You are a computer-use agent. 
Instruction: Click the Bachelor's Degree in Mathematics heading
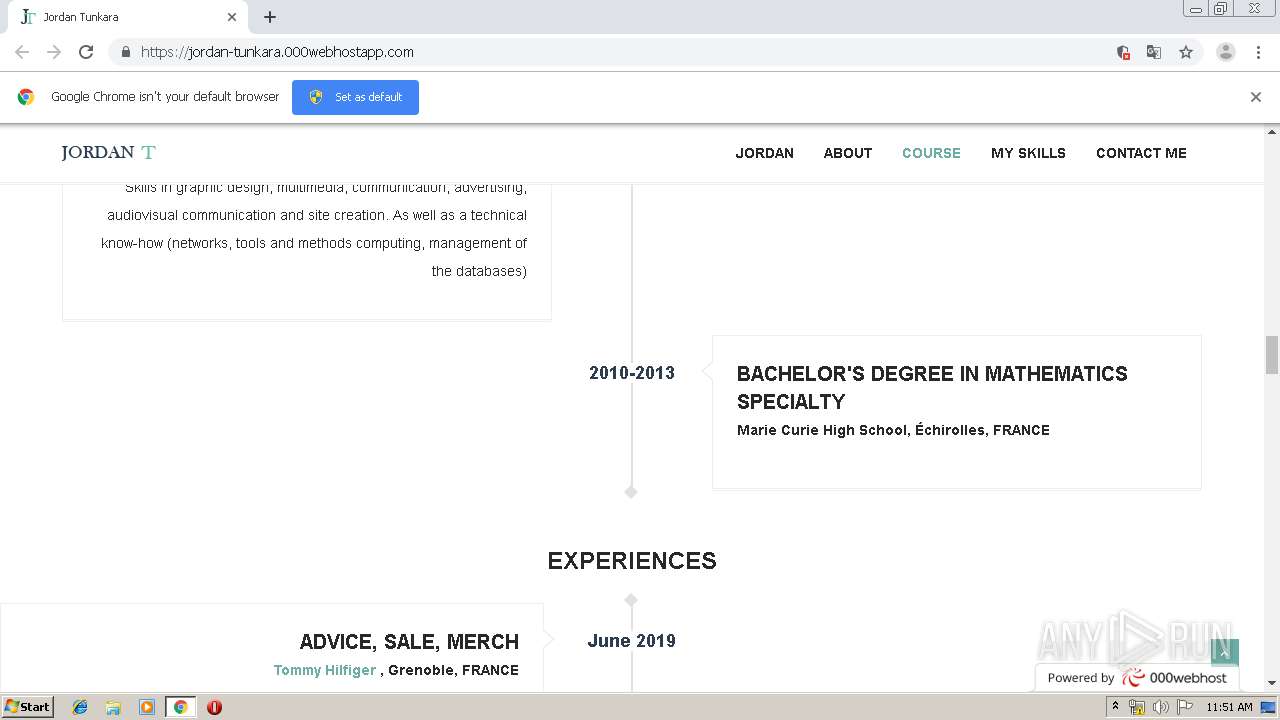pyautogui.click(x=932, y=388)
